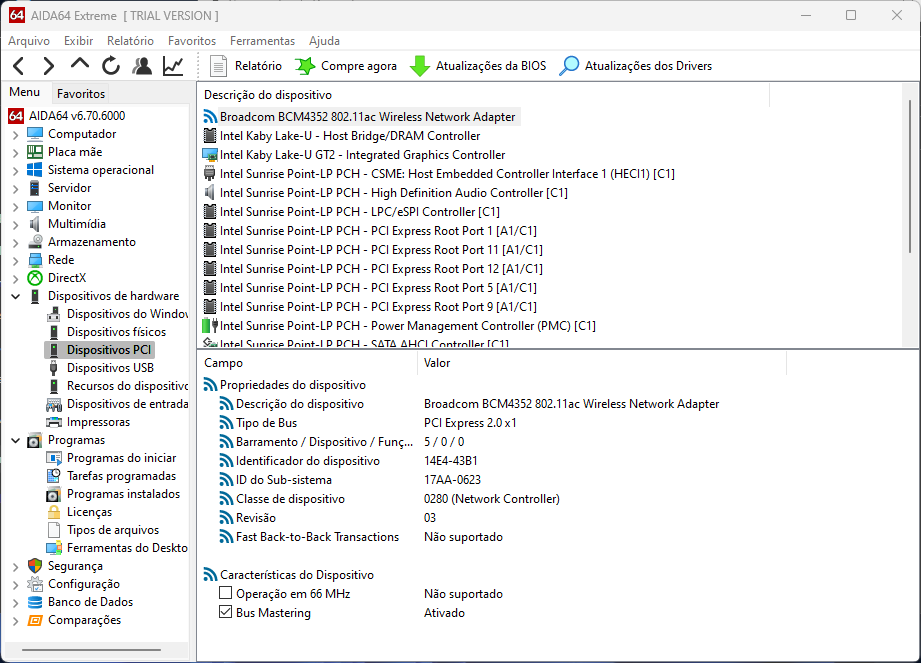This screenshot has height=663, width=921.
Task: Select the Configuração gear icon
Action: (35, 584)
